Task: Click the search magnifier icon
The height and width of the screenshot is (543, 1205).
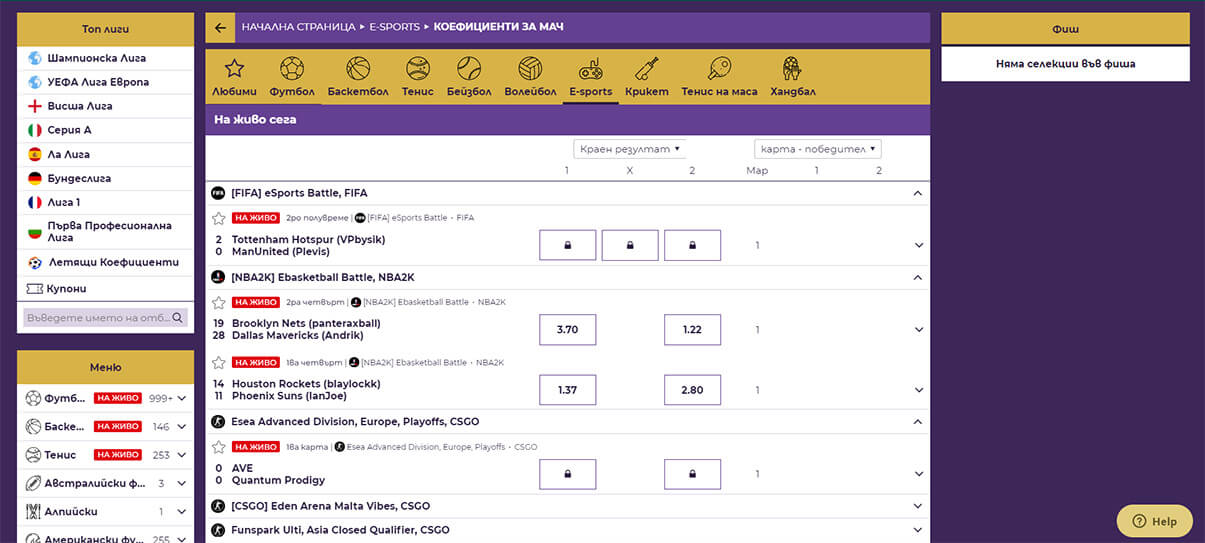Action: [178, 318]
